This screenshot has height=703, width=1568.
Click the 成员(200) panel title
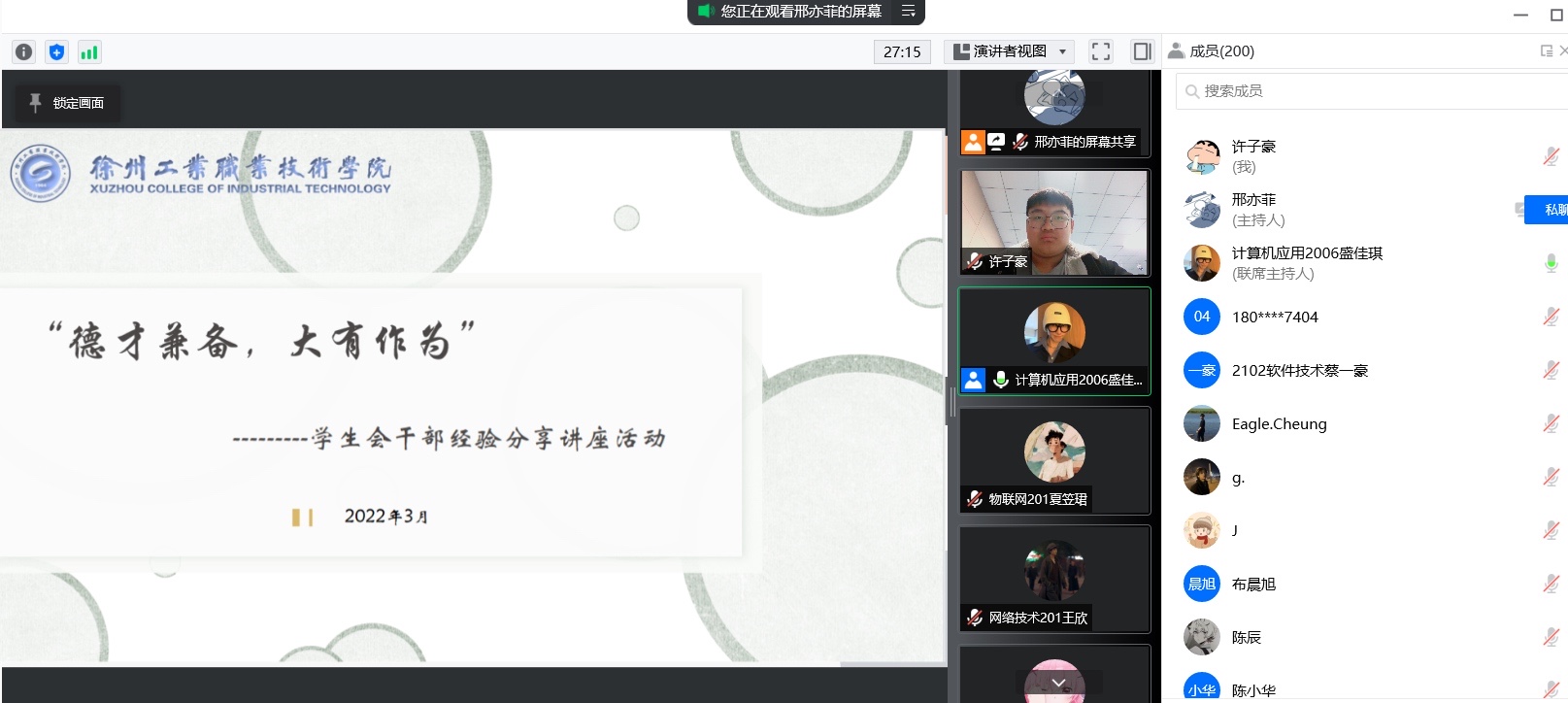[x=1221, y=51]
